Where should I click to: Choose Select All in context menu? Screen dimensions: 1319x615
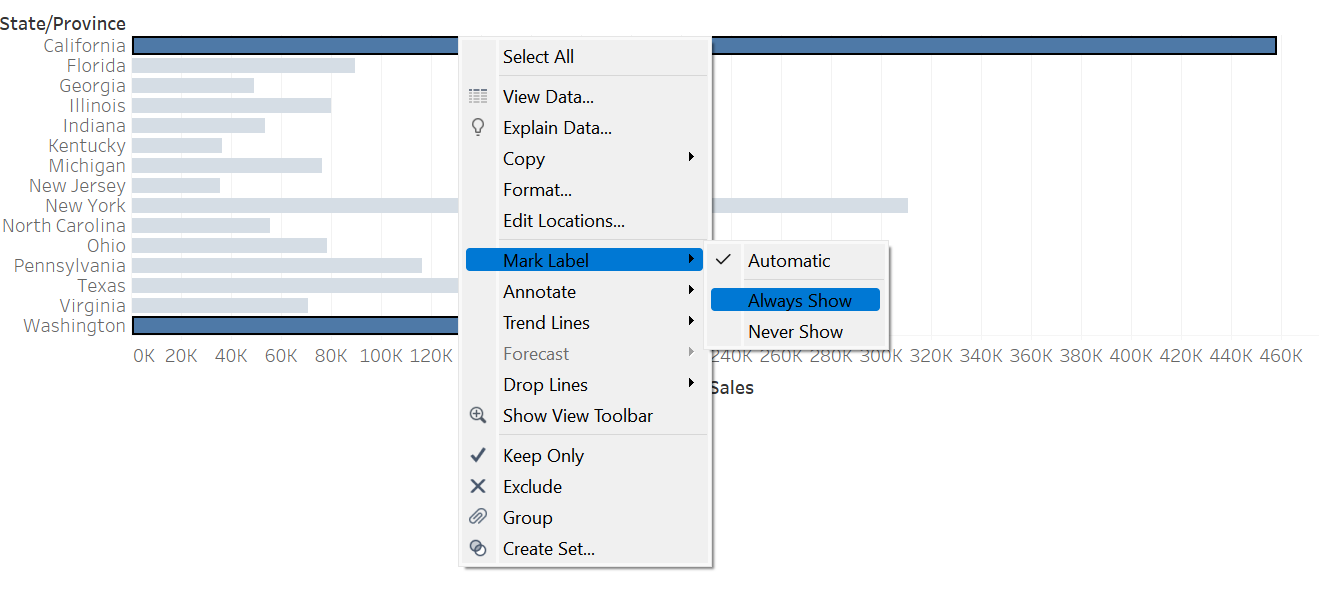[585, 57]
